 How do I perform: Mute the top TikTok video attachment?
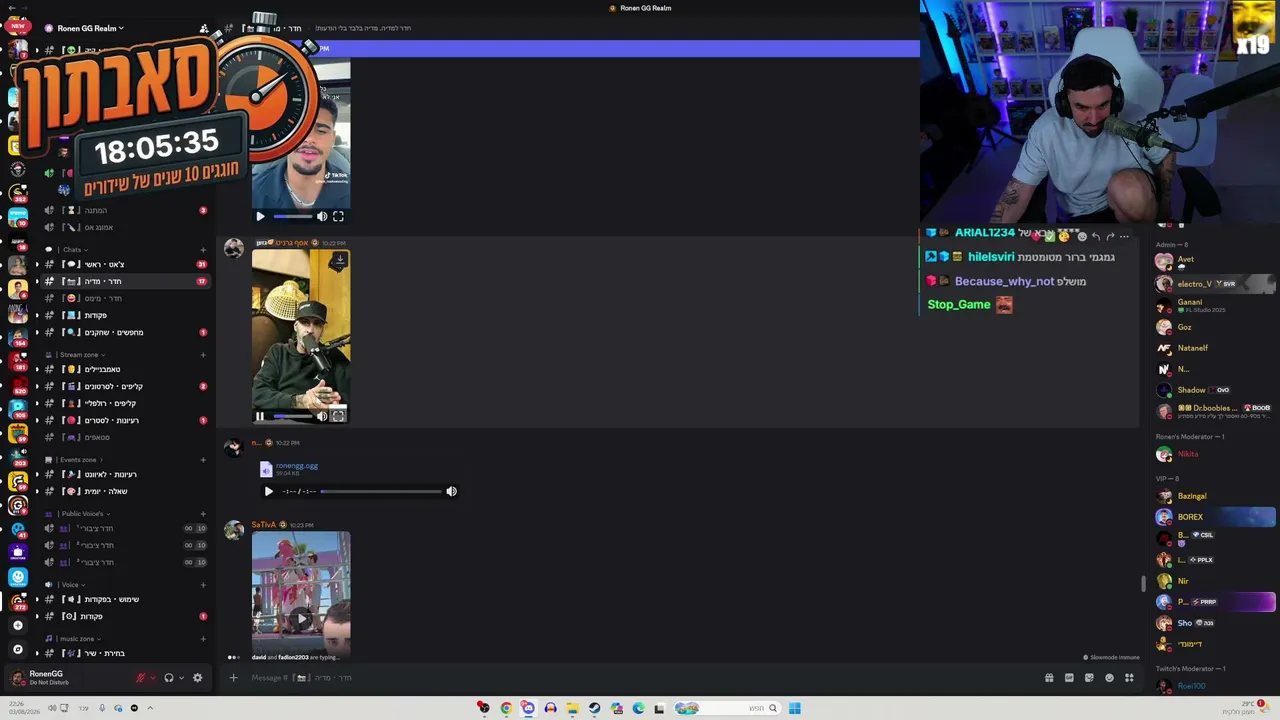(x=322, y=216)
